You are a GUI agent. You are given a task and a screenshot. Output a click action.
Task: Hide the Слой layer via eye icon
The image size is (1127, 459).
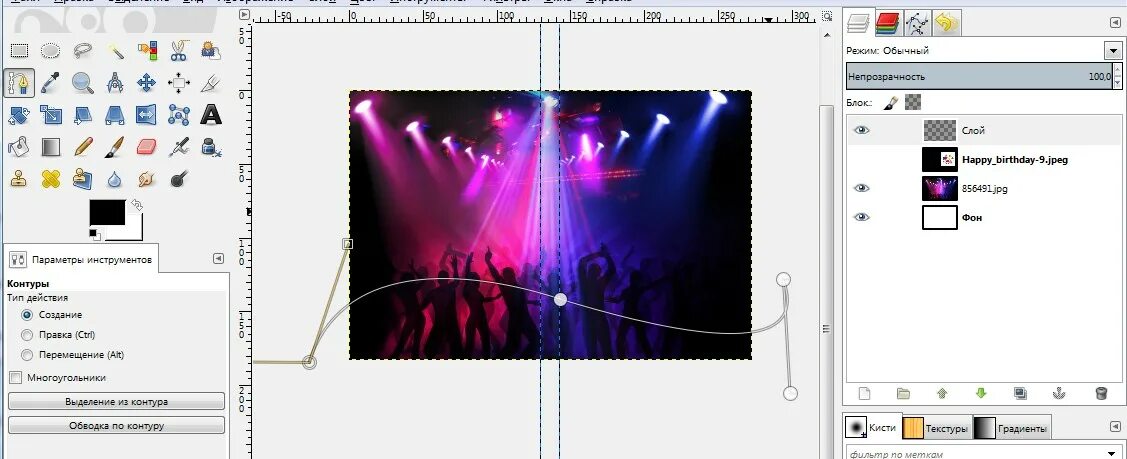pyautogui.click(x=861, y=130)
